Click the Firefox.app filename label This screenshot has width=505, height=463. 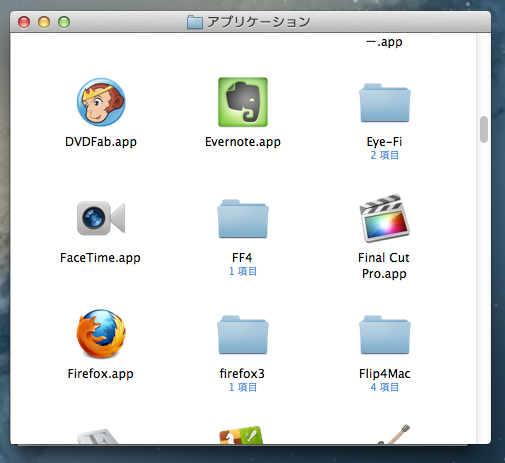pyautogui.click(x=100, y=374)
